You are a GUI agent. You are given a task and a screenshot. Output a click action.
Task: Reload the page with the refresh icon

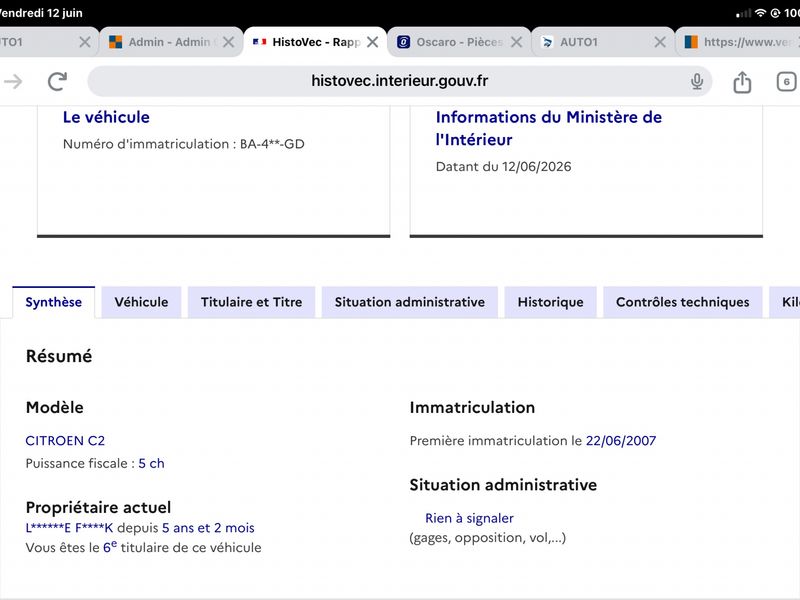(57, 81)
